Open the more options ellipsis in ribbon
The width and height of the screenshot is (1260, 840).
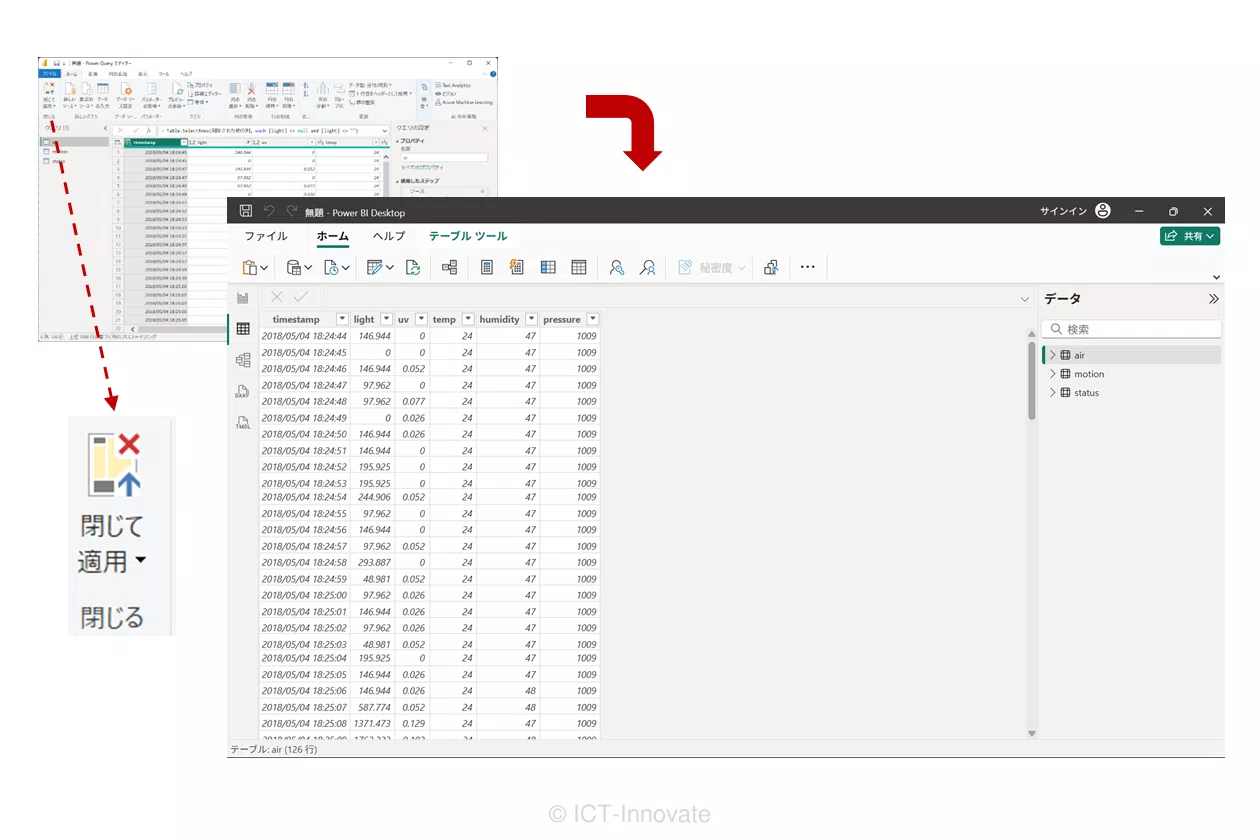[x=808, y=267]
